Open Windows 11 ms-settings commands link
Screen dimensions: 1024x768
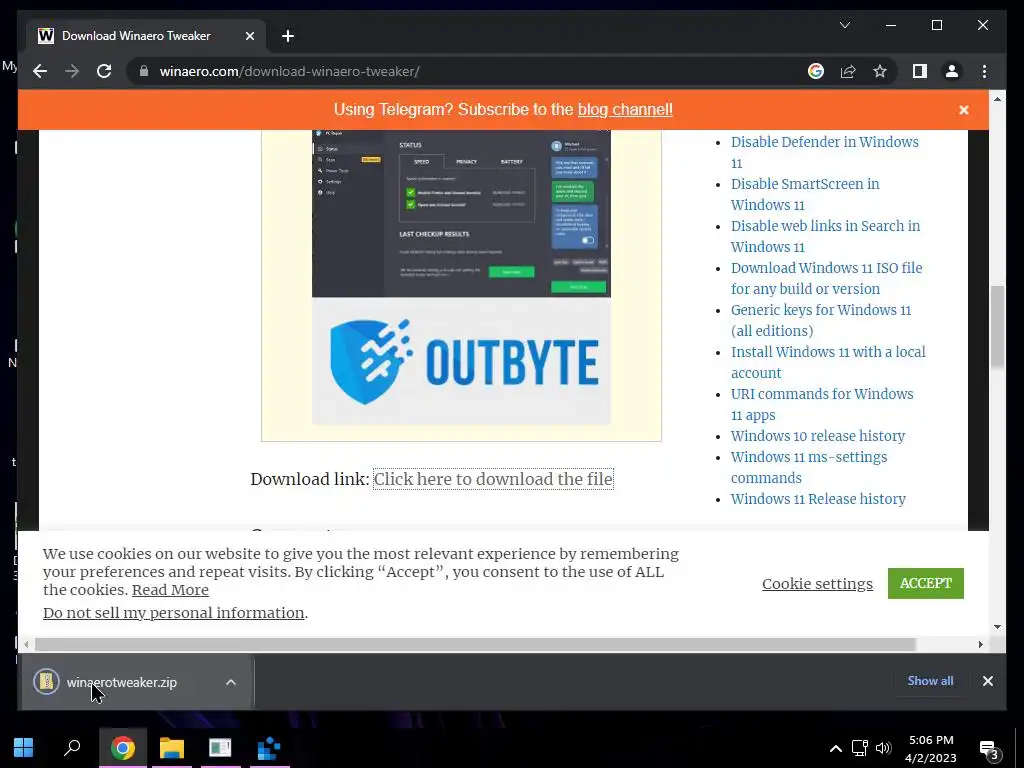[808, 467]
